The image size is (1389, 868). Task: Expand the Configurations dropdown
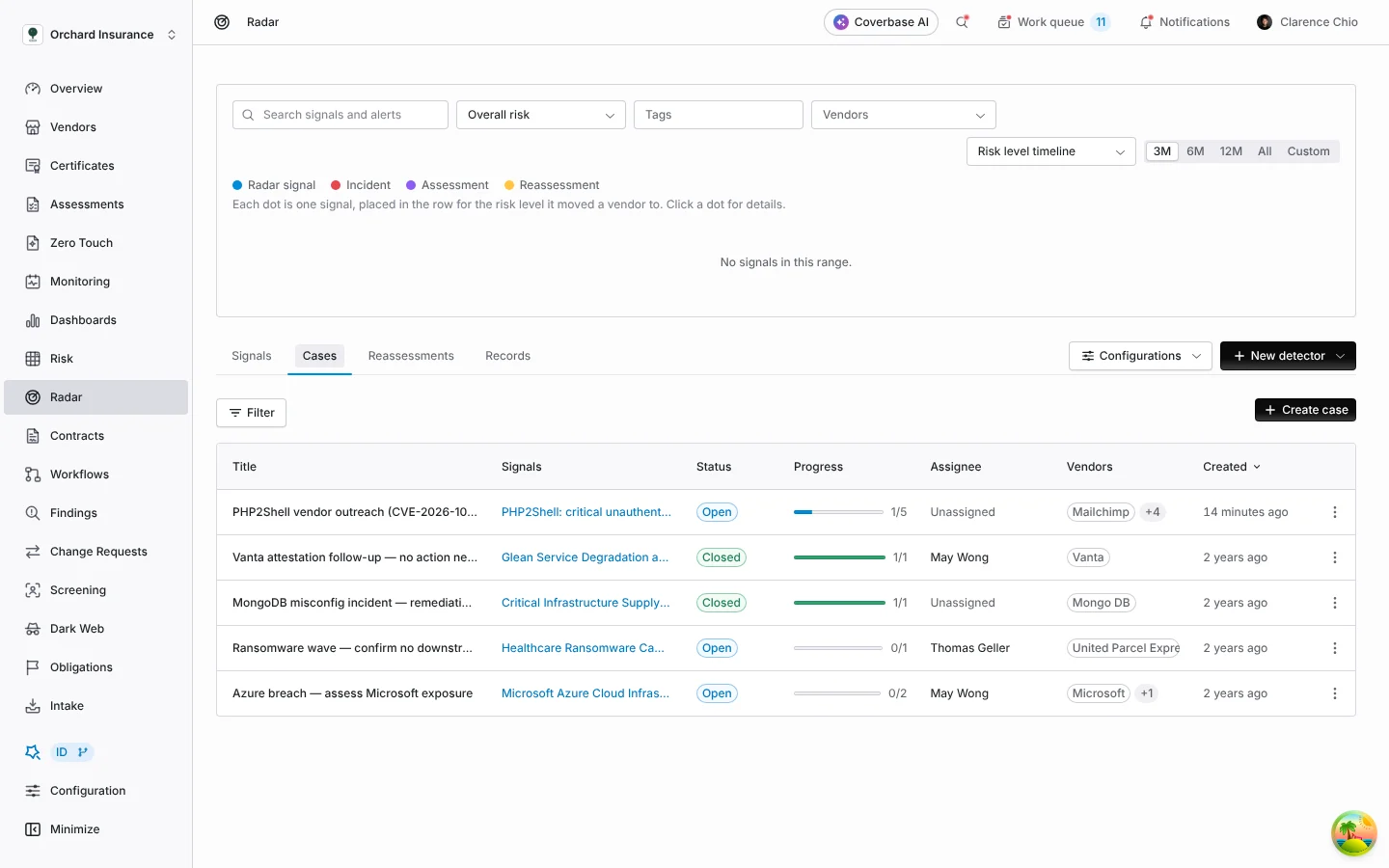1140,356
